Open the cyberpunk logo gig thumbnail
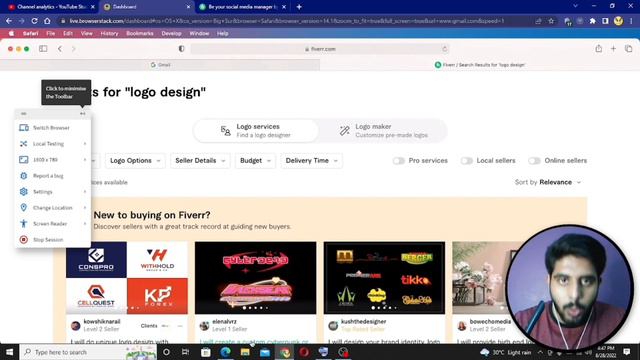640x360 pixels. point(256,278)
